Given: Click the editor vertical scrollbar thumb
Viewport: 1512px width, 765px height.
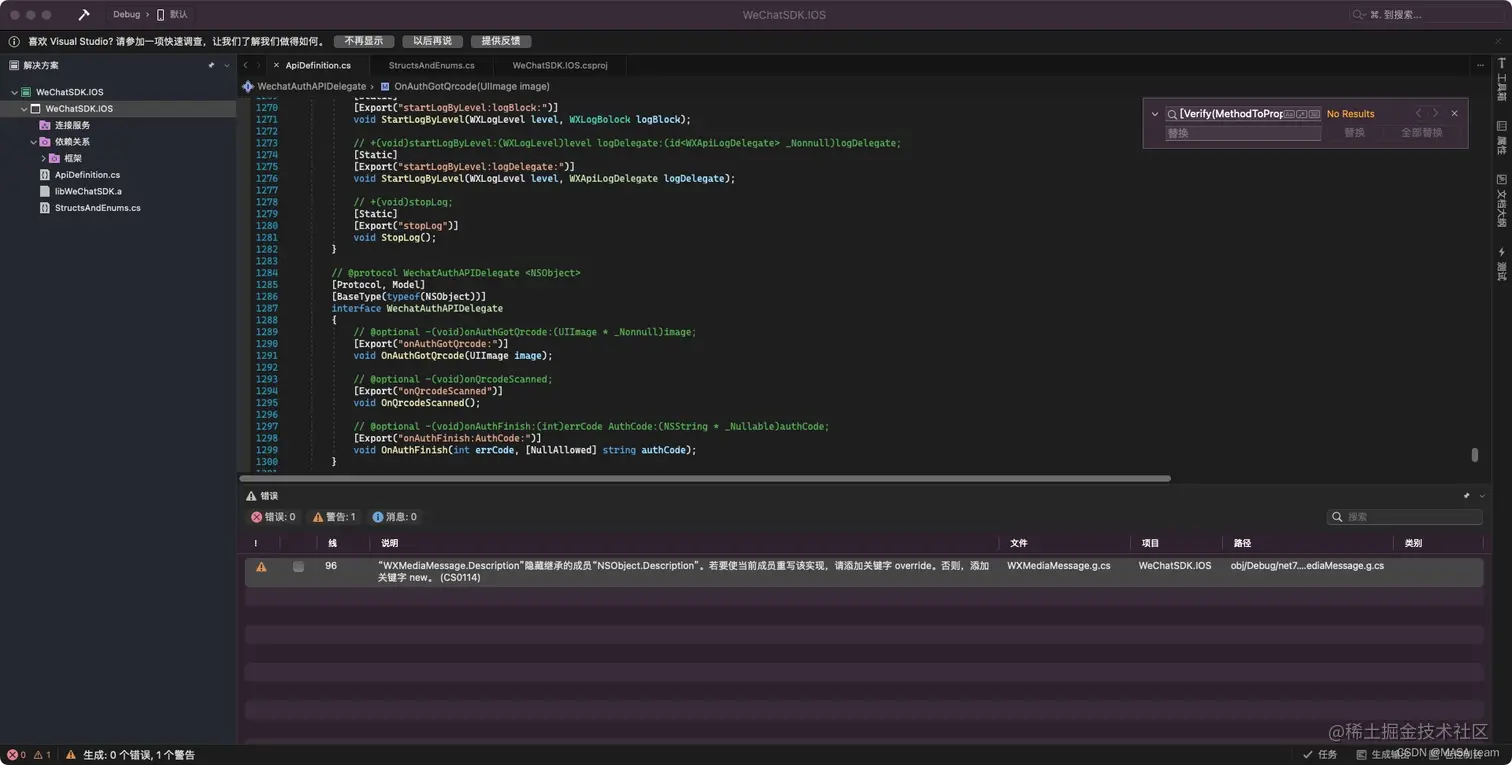Looking at the screenshot, I should coord(1474,455).
